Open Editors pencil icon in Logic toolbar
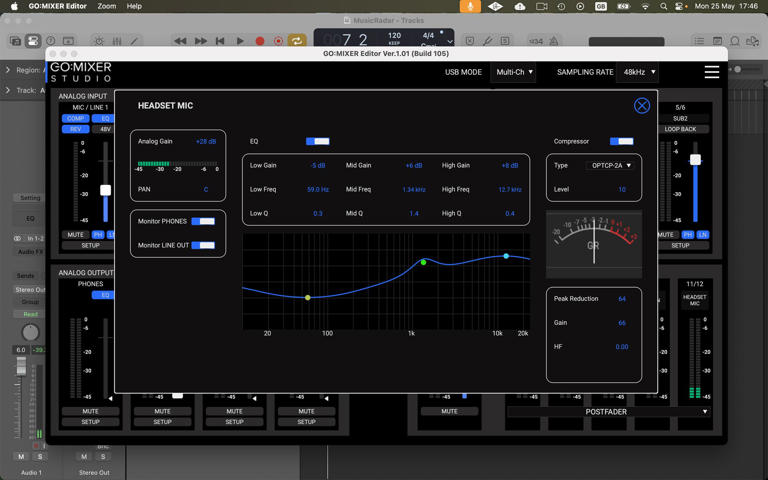The image size is (768, 480). [x=134, y=41]
